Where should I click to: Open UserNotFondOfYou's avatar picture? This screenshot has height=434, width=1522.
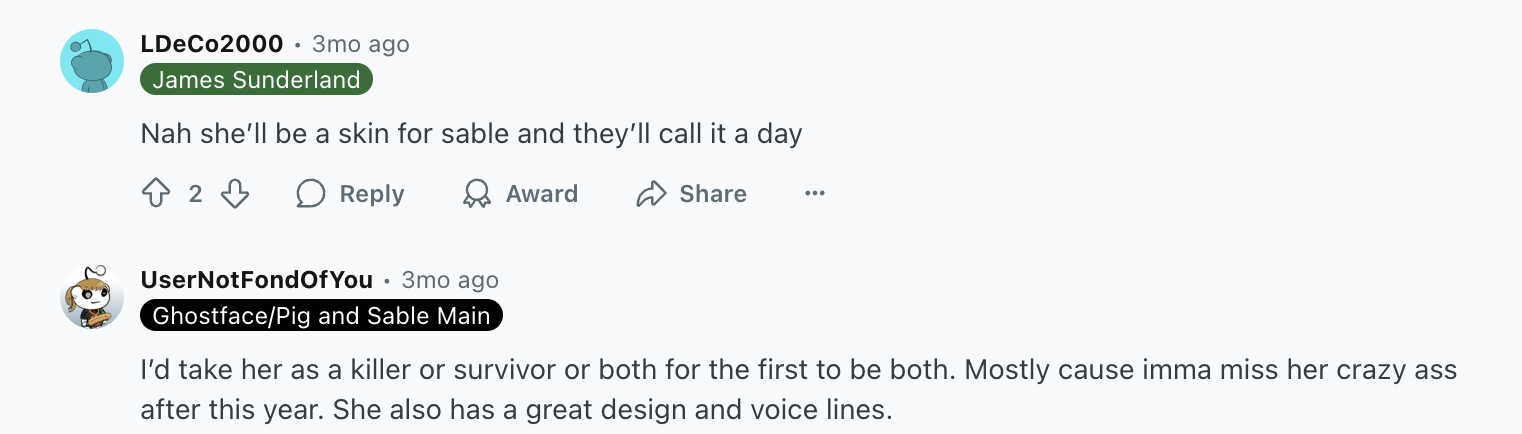click(92, 297)
